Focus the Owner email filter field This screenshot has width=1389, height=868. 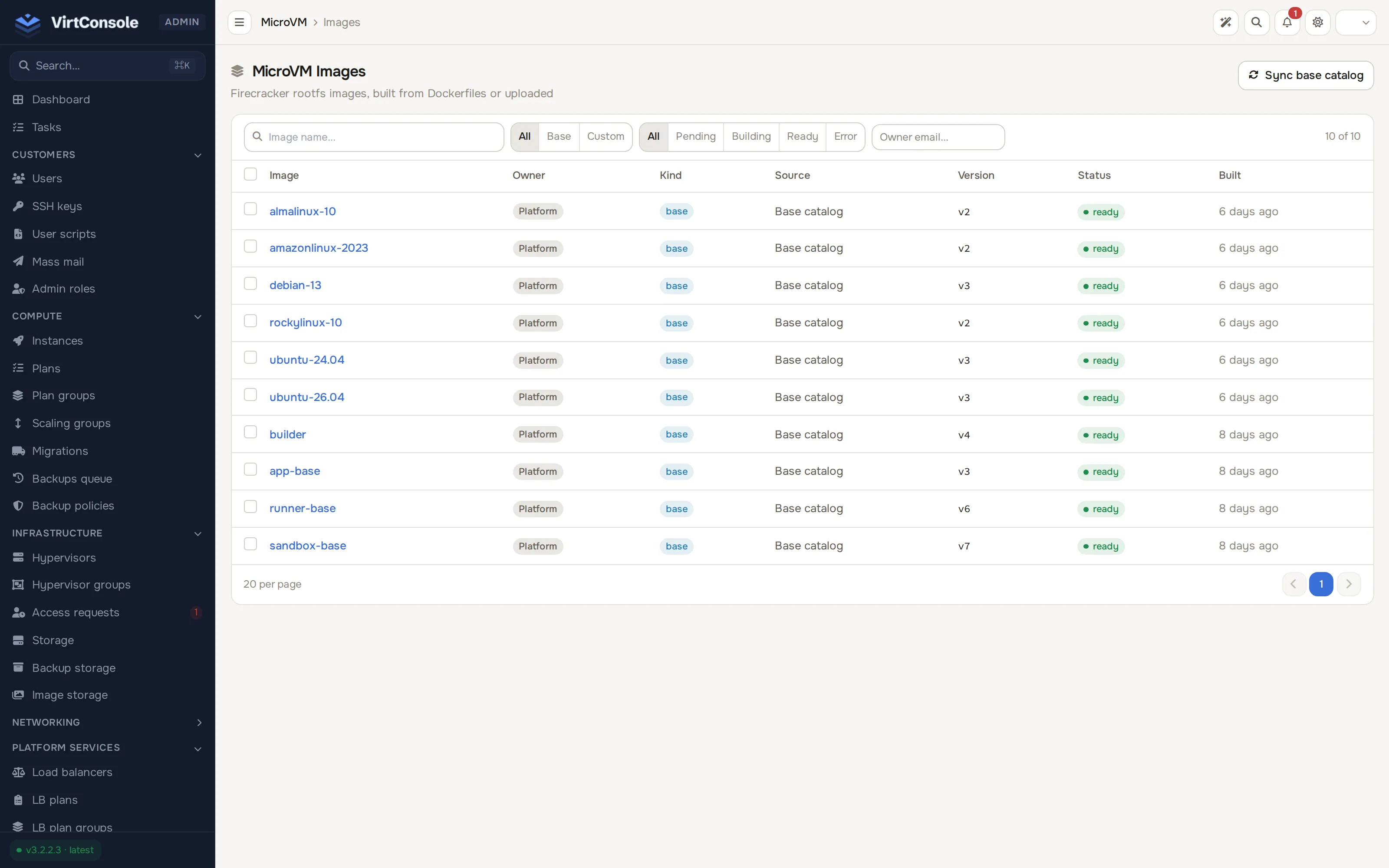938,137
